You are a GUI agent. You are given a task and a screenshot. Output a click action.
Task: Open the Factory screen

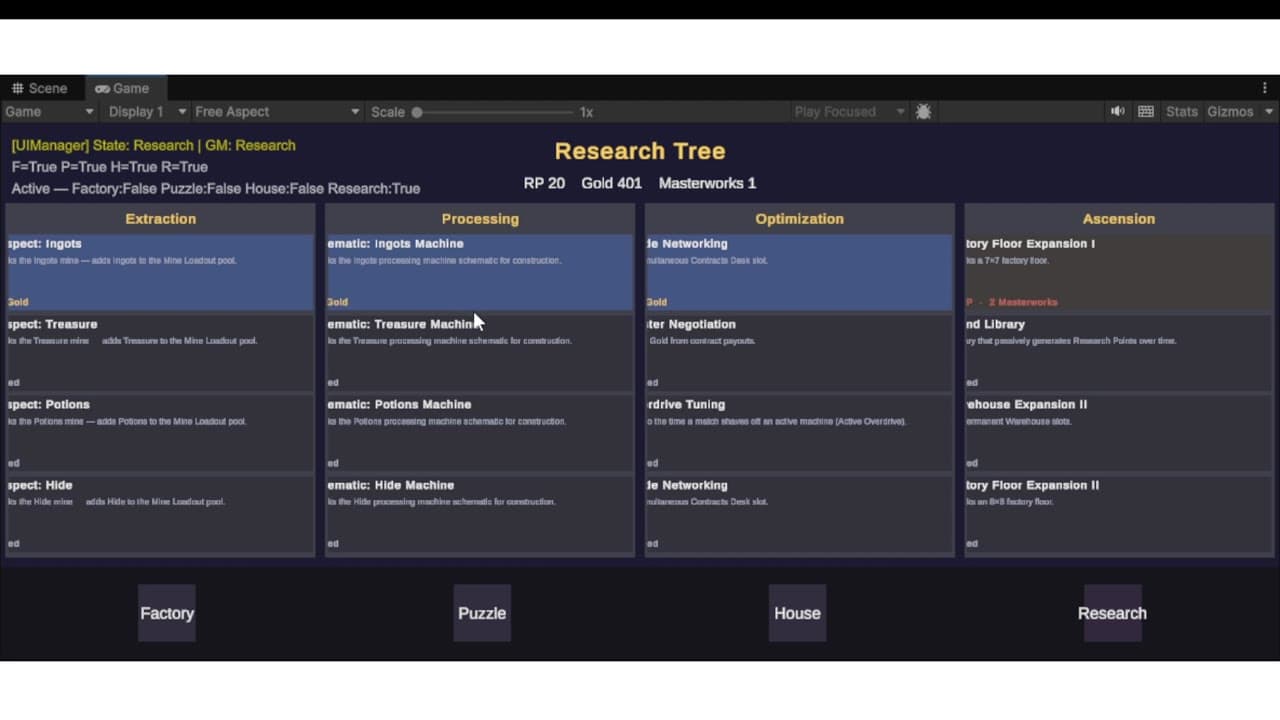167,613
